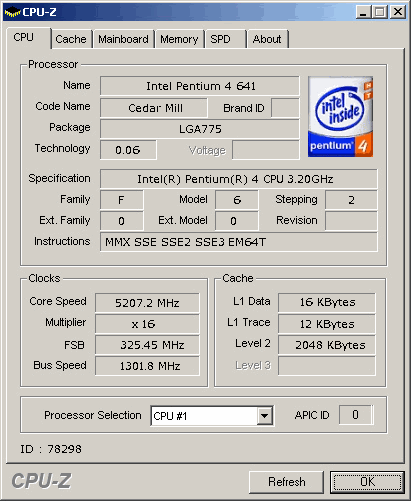Click the CPU-Z logo at bottom left
Image resolution: width=411 pixels, height=501 pixels.
pos(42,481)
